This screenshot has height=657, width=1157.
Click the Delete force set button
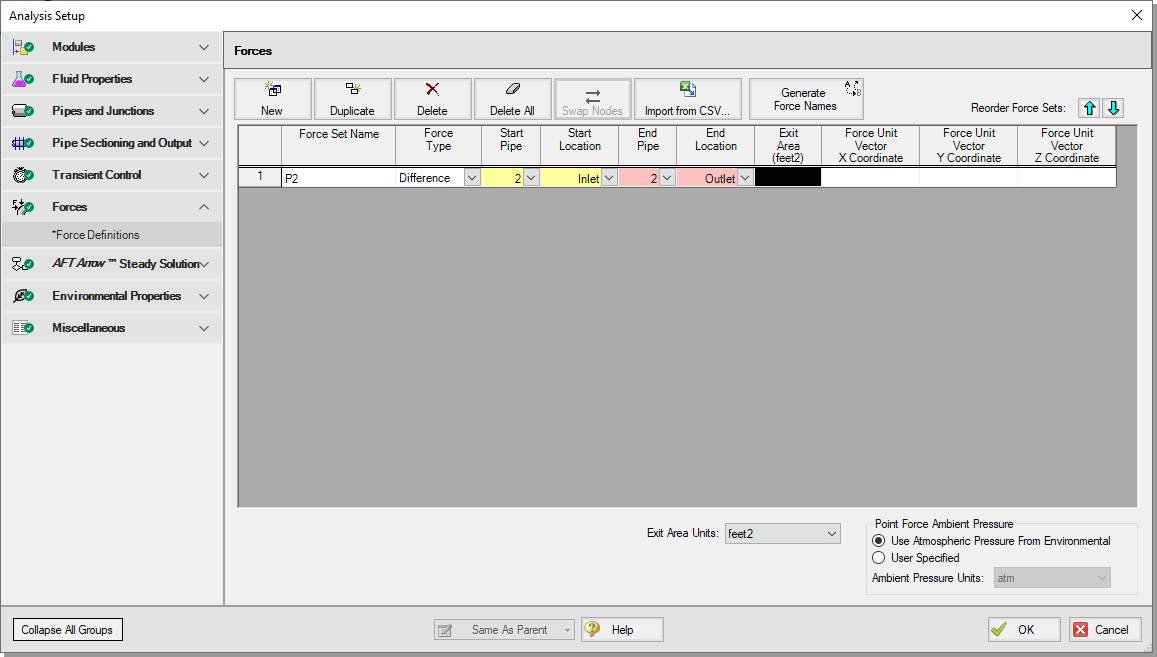[432, 99]
